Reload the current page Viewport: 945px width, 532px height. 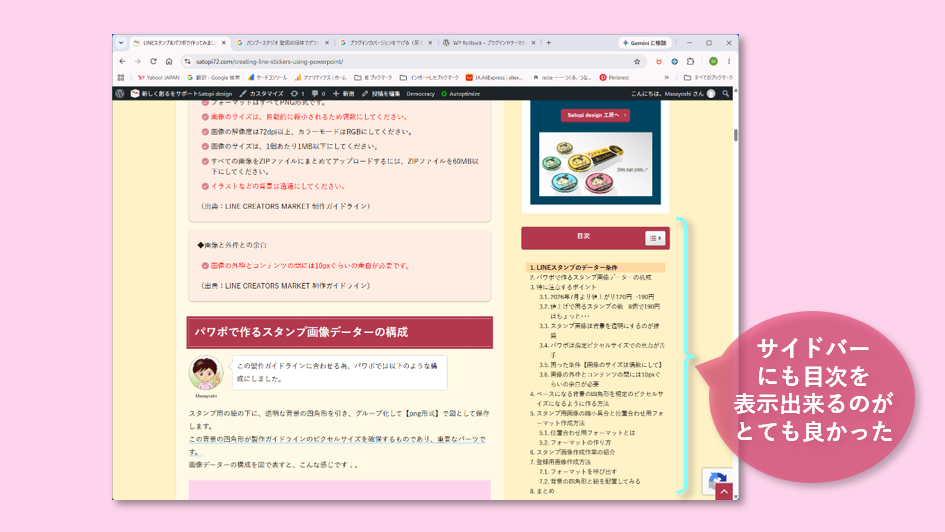pos(153,61)
